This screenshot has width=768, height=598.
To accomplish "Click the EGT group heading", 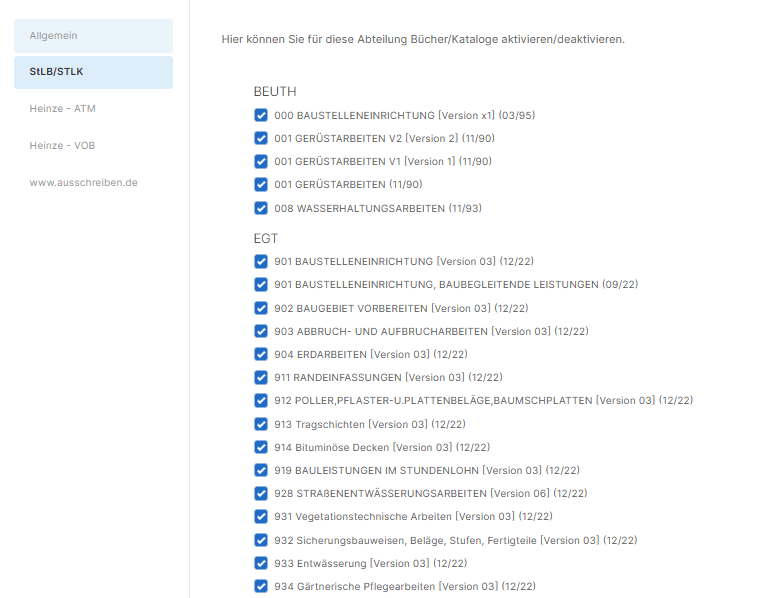I will point(265,239).
